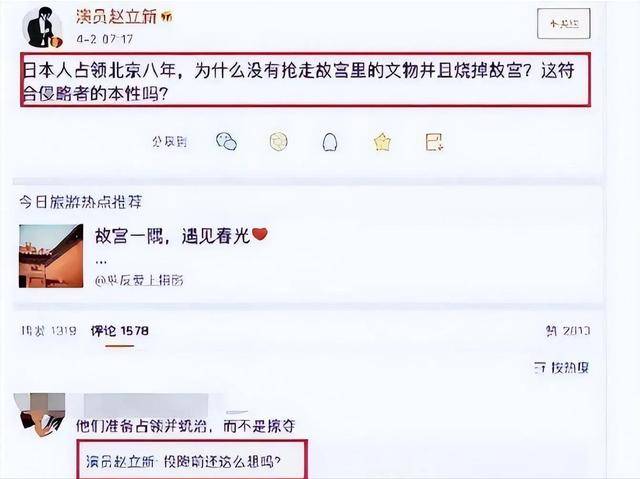Screen dimensions: 640x479
Task: Share to Qzone star icon
Action: tap(382, 142)
